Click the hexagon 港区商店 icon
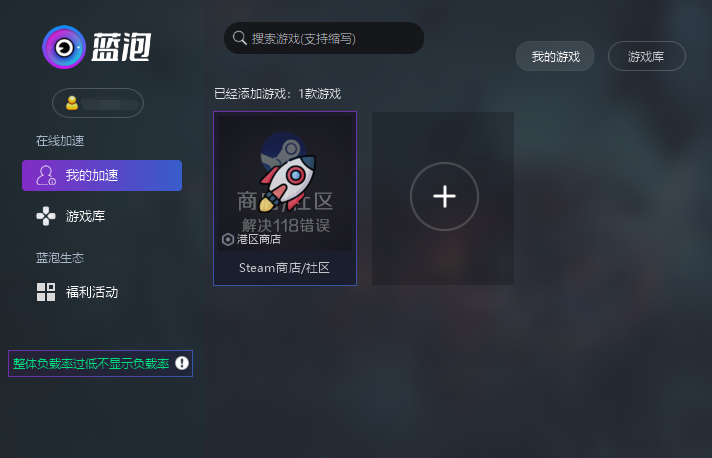The image size is (712, 458). click(228, 239)
